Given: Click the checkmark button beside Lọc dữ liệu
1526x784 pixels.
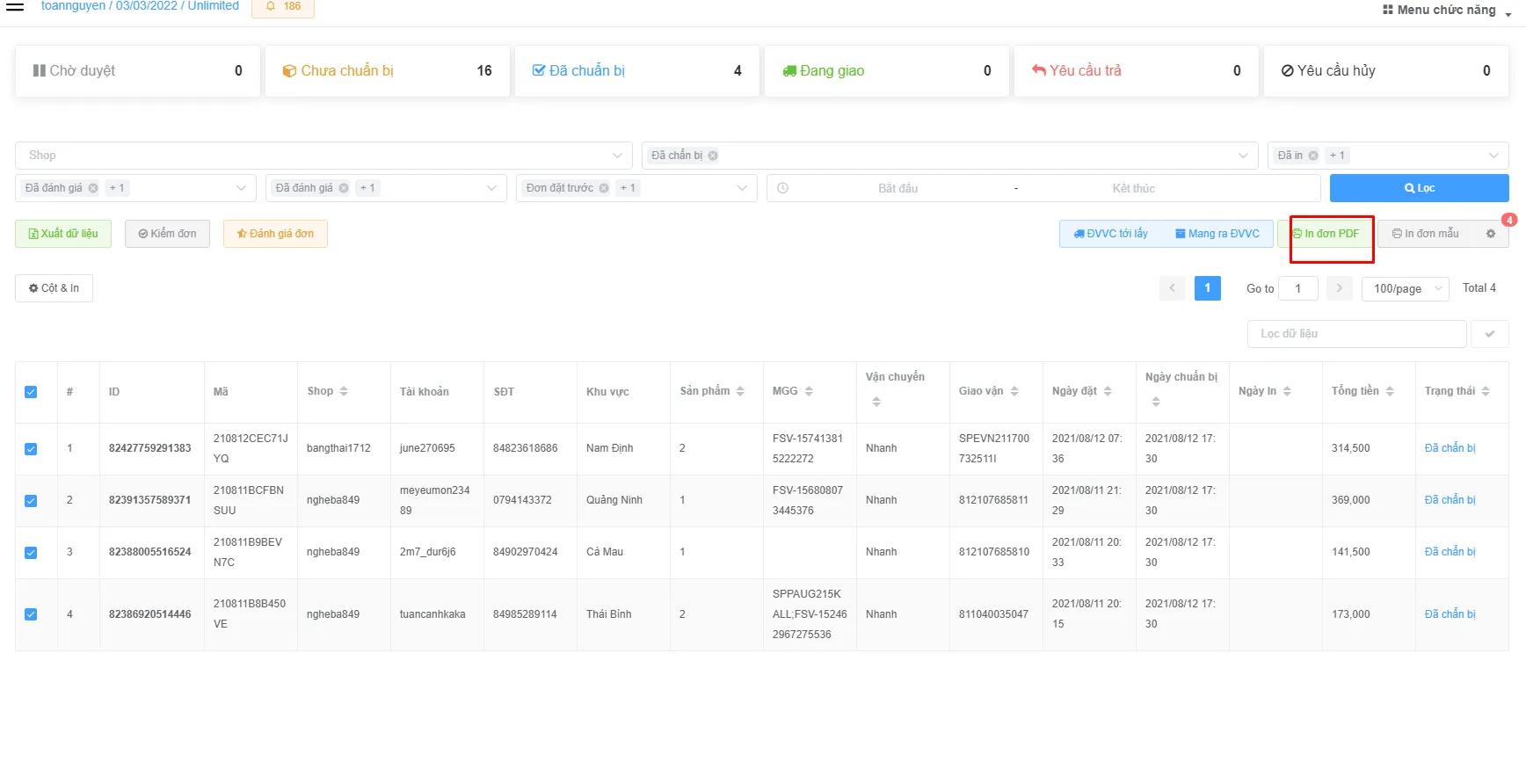Looking at the screenshot, I should (x=1490, y=334).
